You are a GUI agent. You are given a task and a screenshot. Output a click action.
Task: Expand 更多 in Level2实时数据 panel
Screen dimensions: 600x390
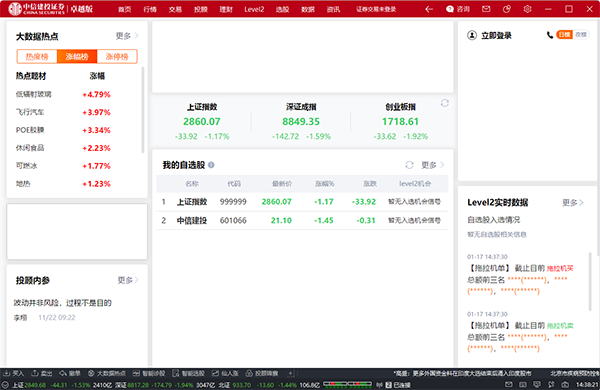pyautogui.click(x=573, y=202)
